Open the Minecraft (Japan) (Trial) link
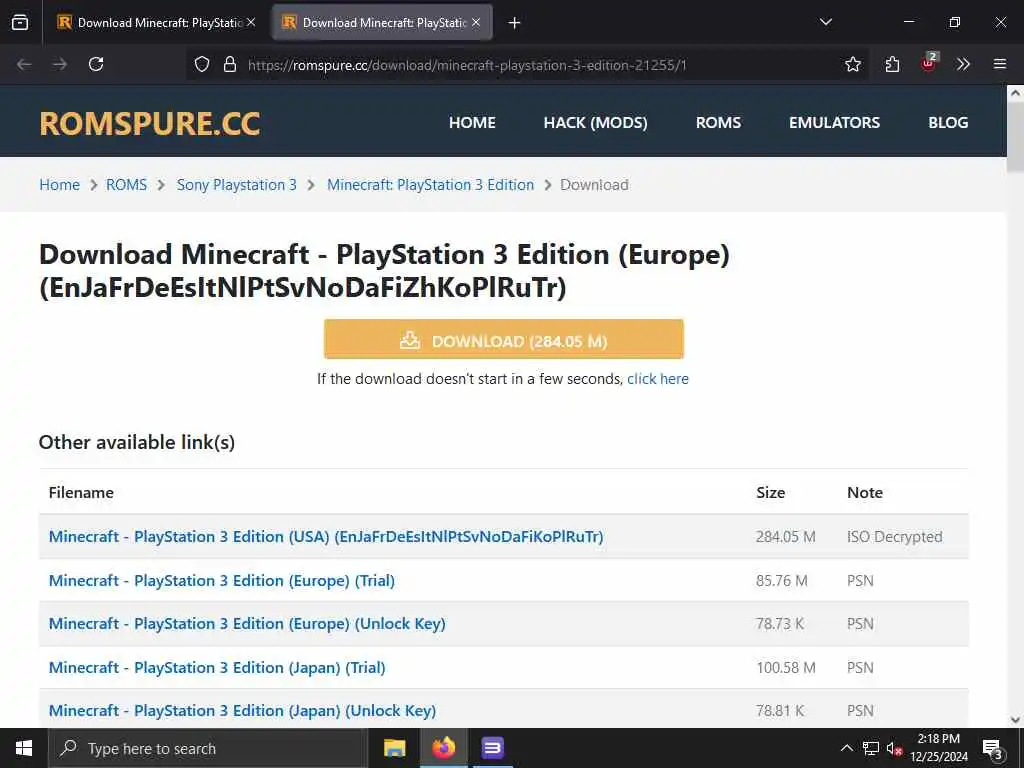 (217, 667)
